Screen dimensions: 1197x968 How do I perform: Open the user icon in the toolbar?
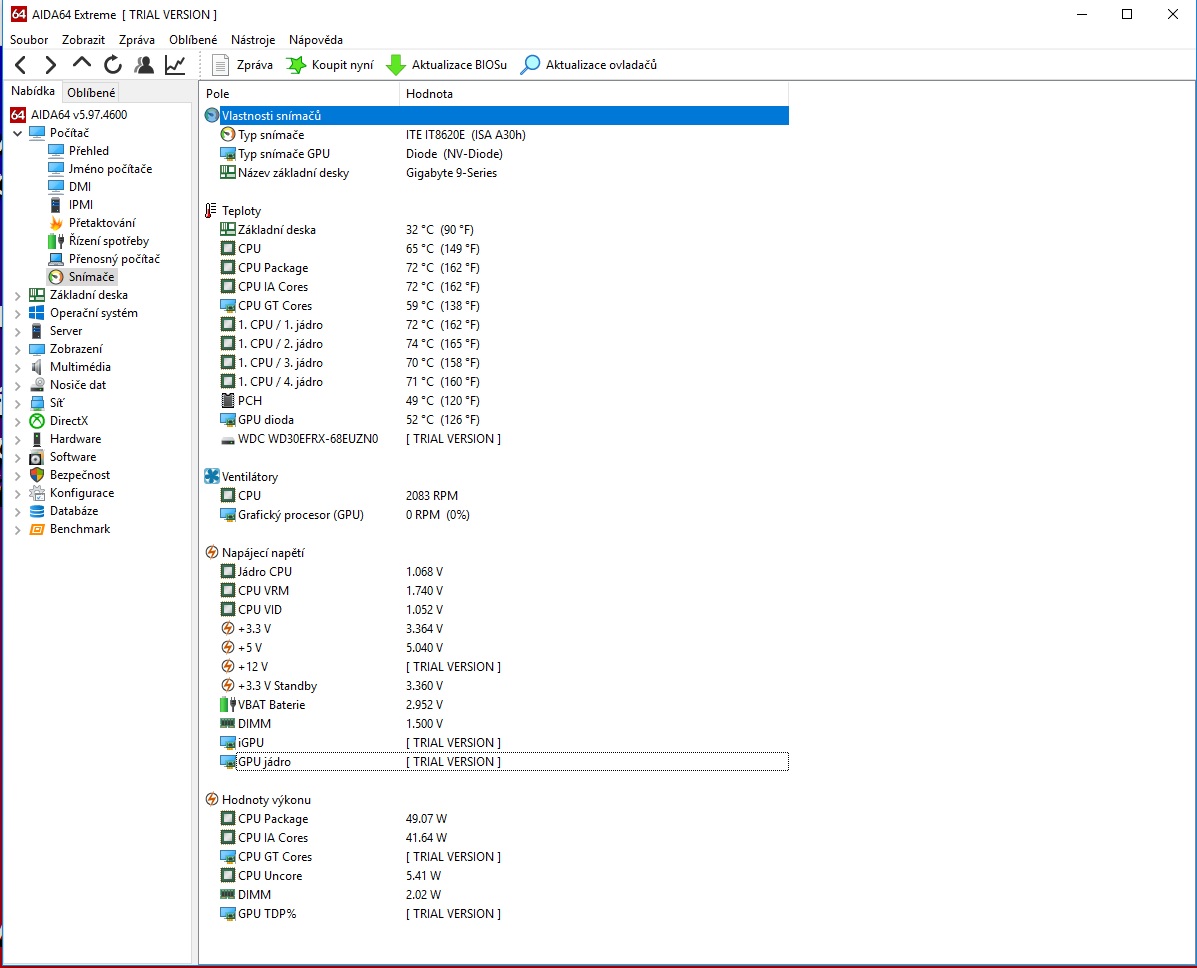click(x=144, y=65)
